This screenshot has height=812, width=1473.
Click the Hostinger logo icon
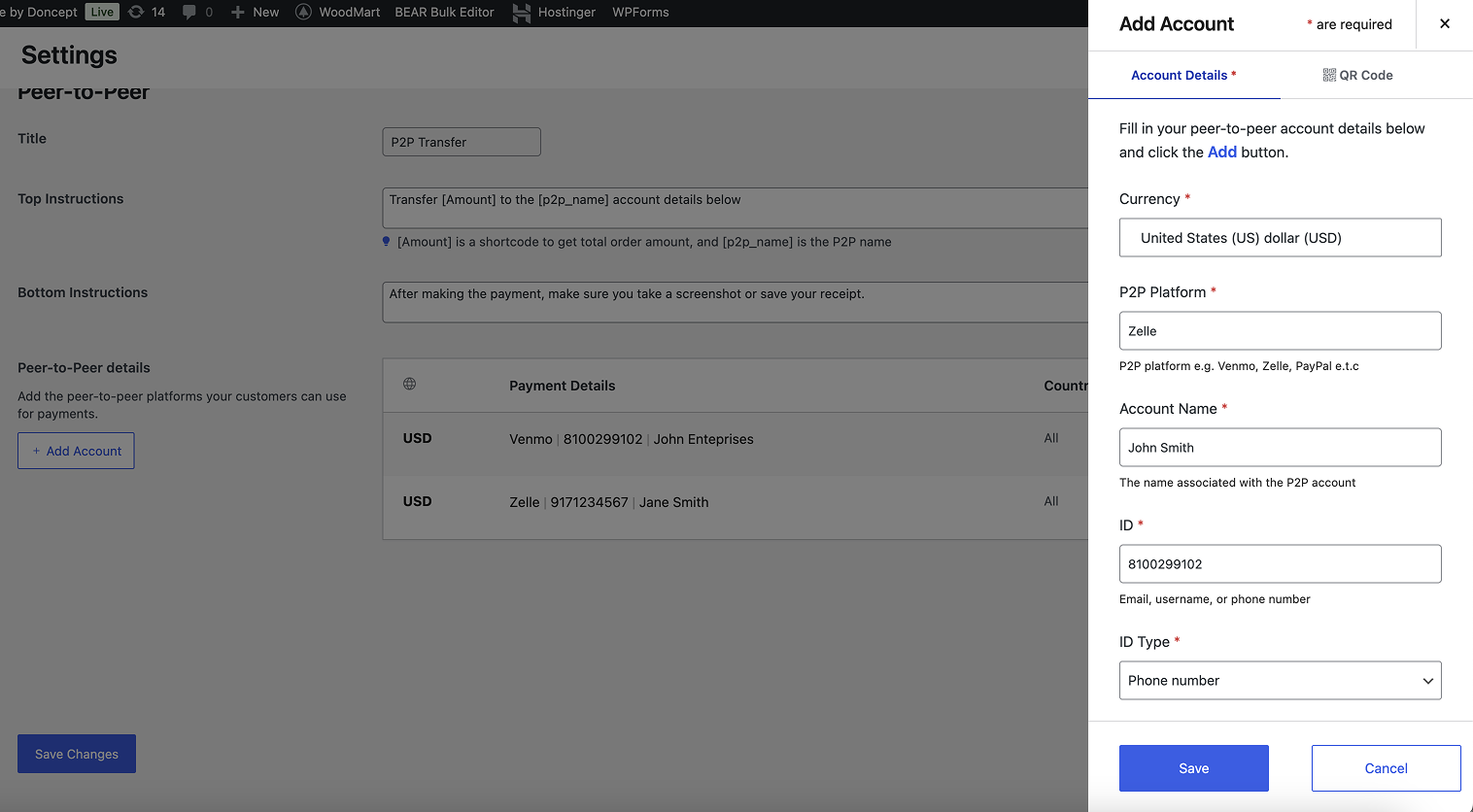click(x=522, y=13)
